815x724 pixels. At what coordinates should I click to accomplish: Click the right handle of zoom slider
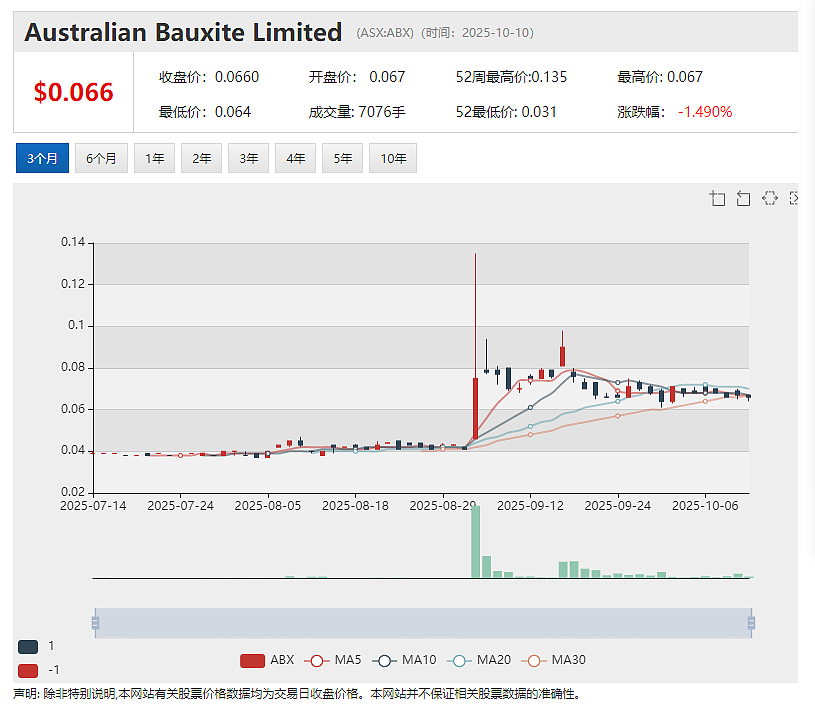pos(751,623)
